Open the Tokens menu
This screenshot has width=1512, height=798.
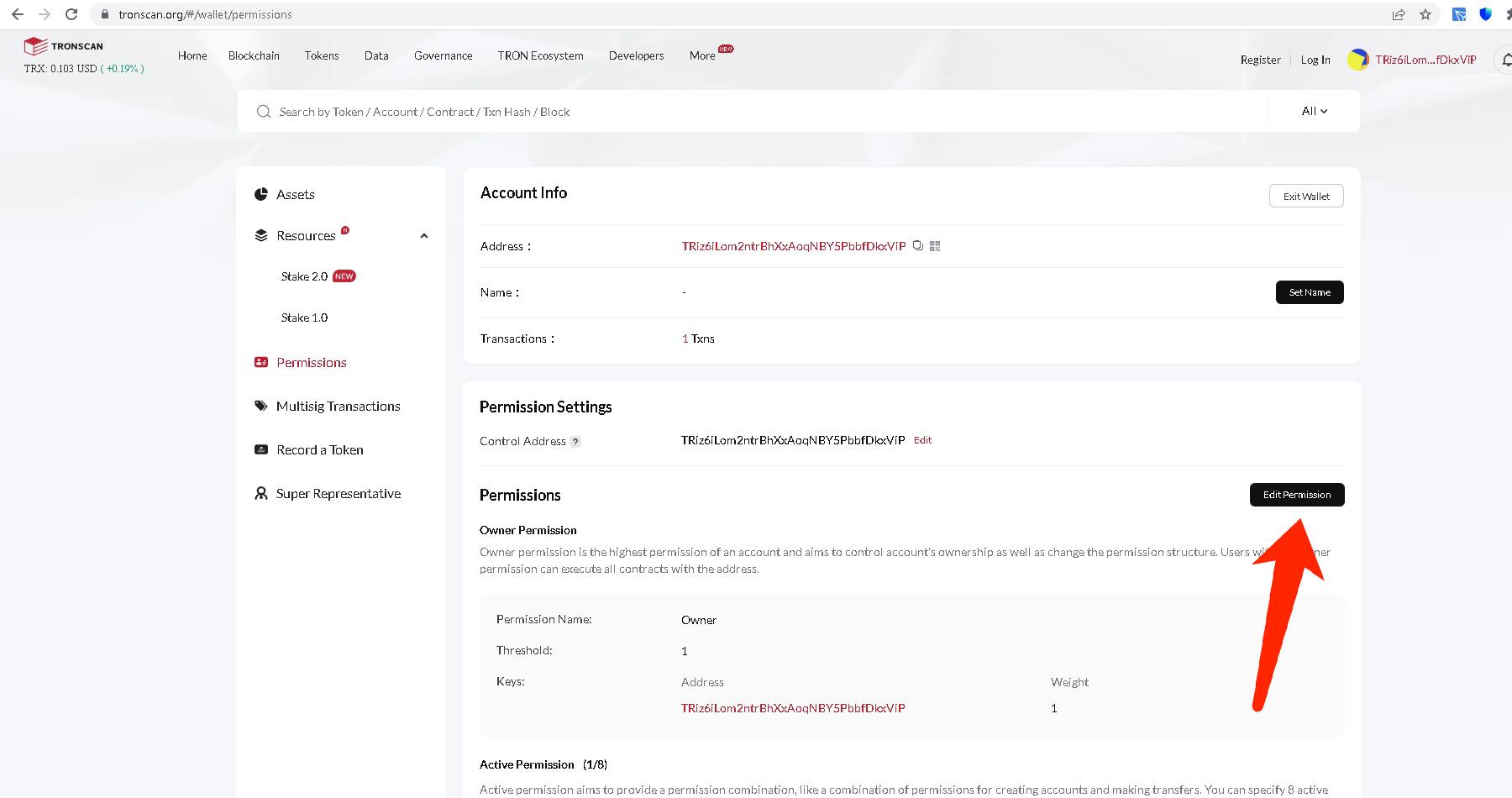[x=322, y=55]
